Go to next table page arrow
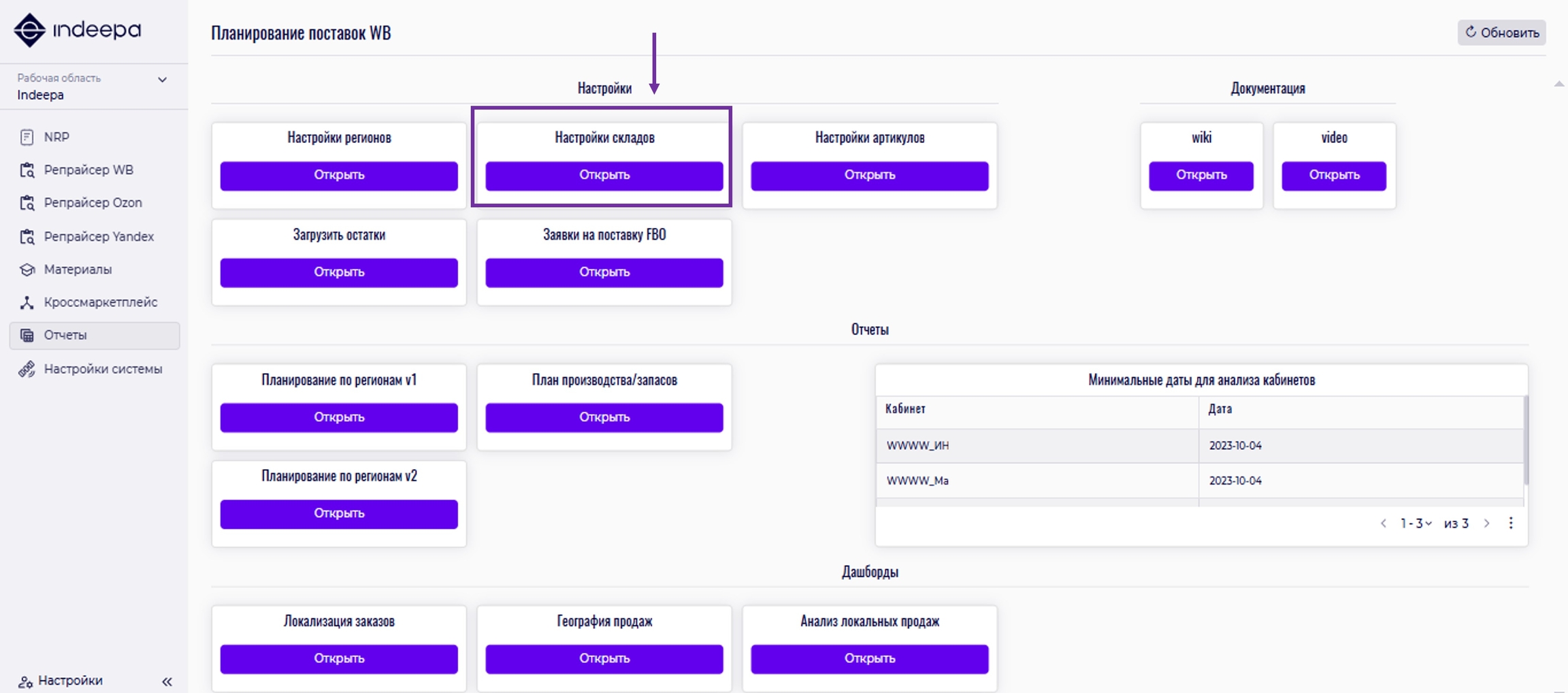Viewport: 1568px width, 693px height. coord(1487,523)
